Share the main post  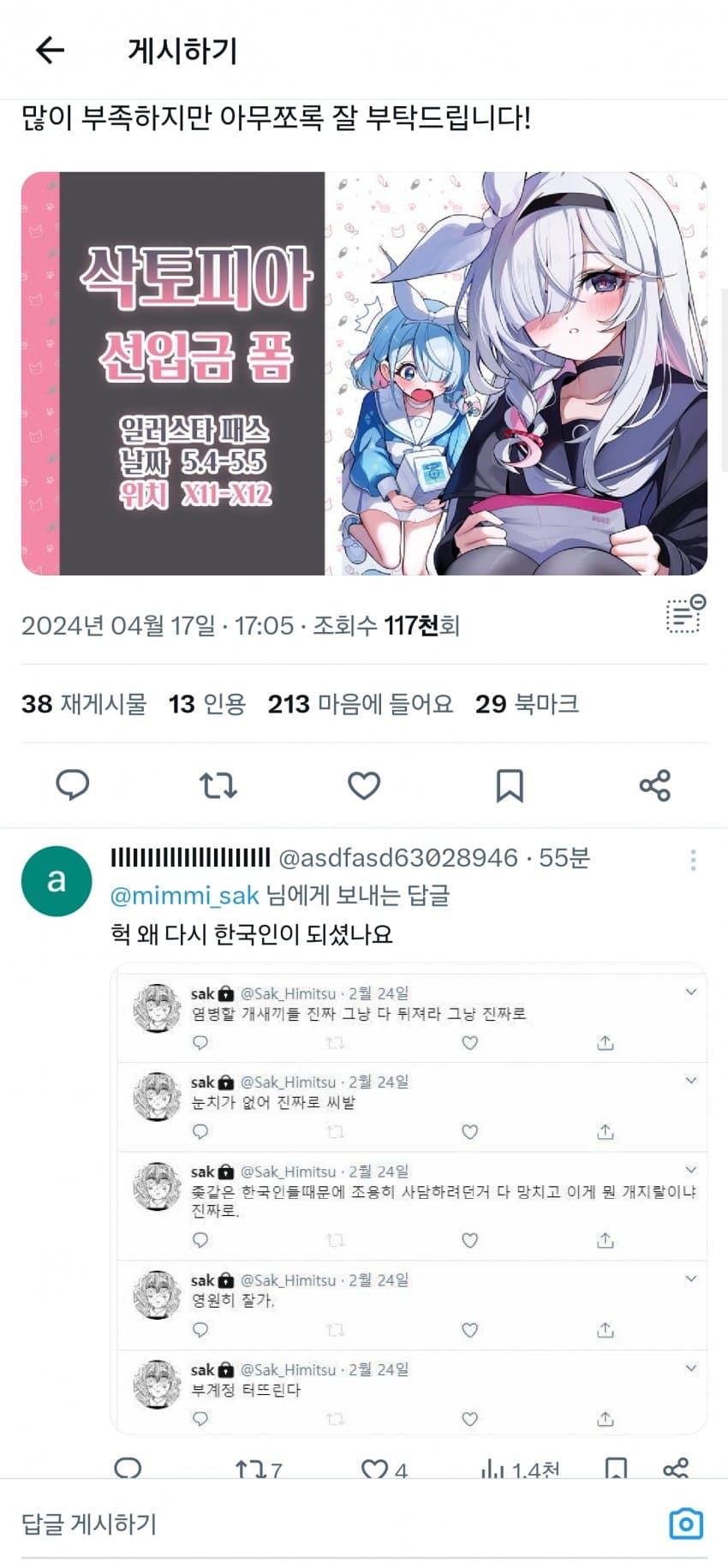pyautogui.click(x=655, y=784)
